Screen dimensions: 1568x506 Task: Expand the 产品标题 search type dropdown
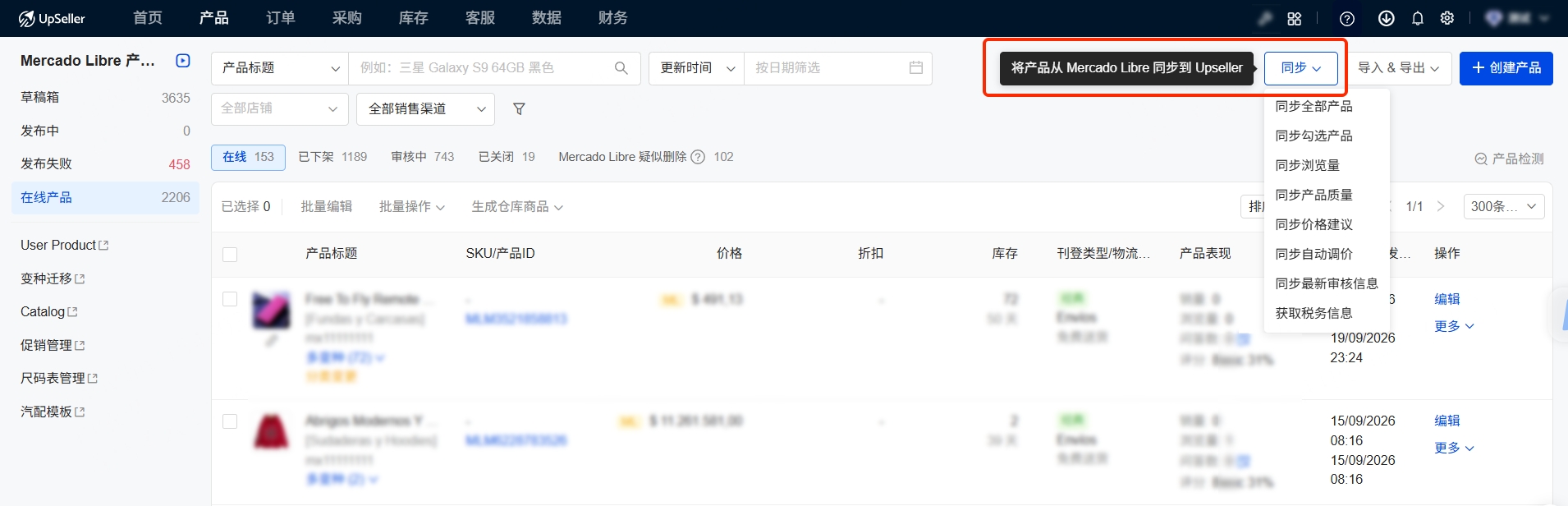(280, 68)
